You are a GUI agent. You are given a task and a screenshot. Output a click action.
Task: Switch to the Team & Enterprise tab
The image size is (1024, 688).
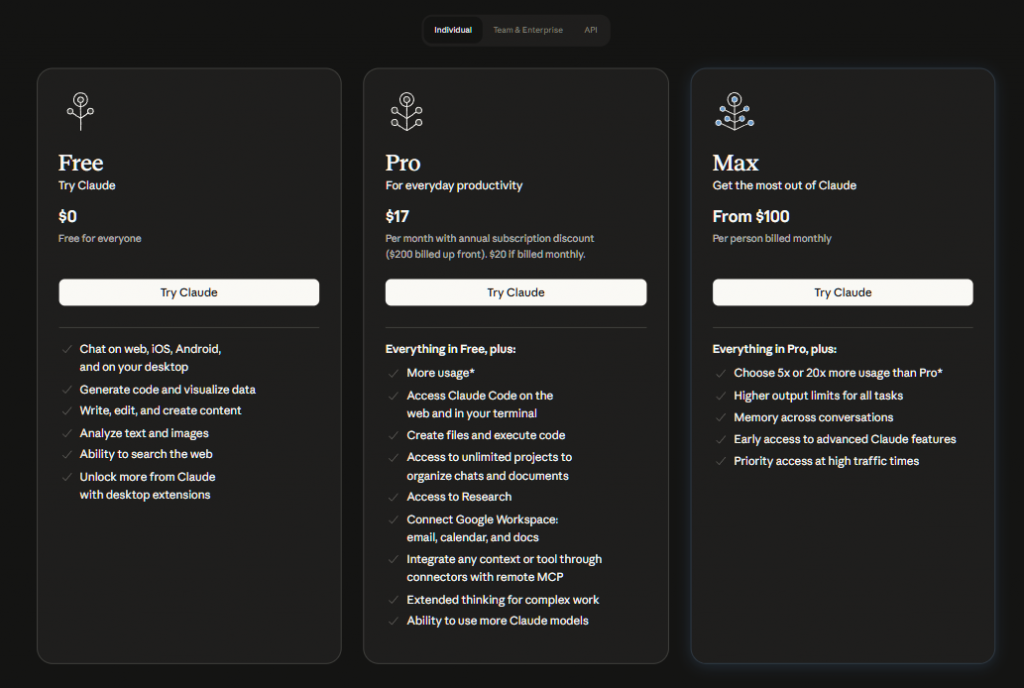click(527, 30)
